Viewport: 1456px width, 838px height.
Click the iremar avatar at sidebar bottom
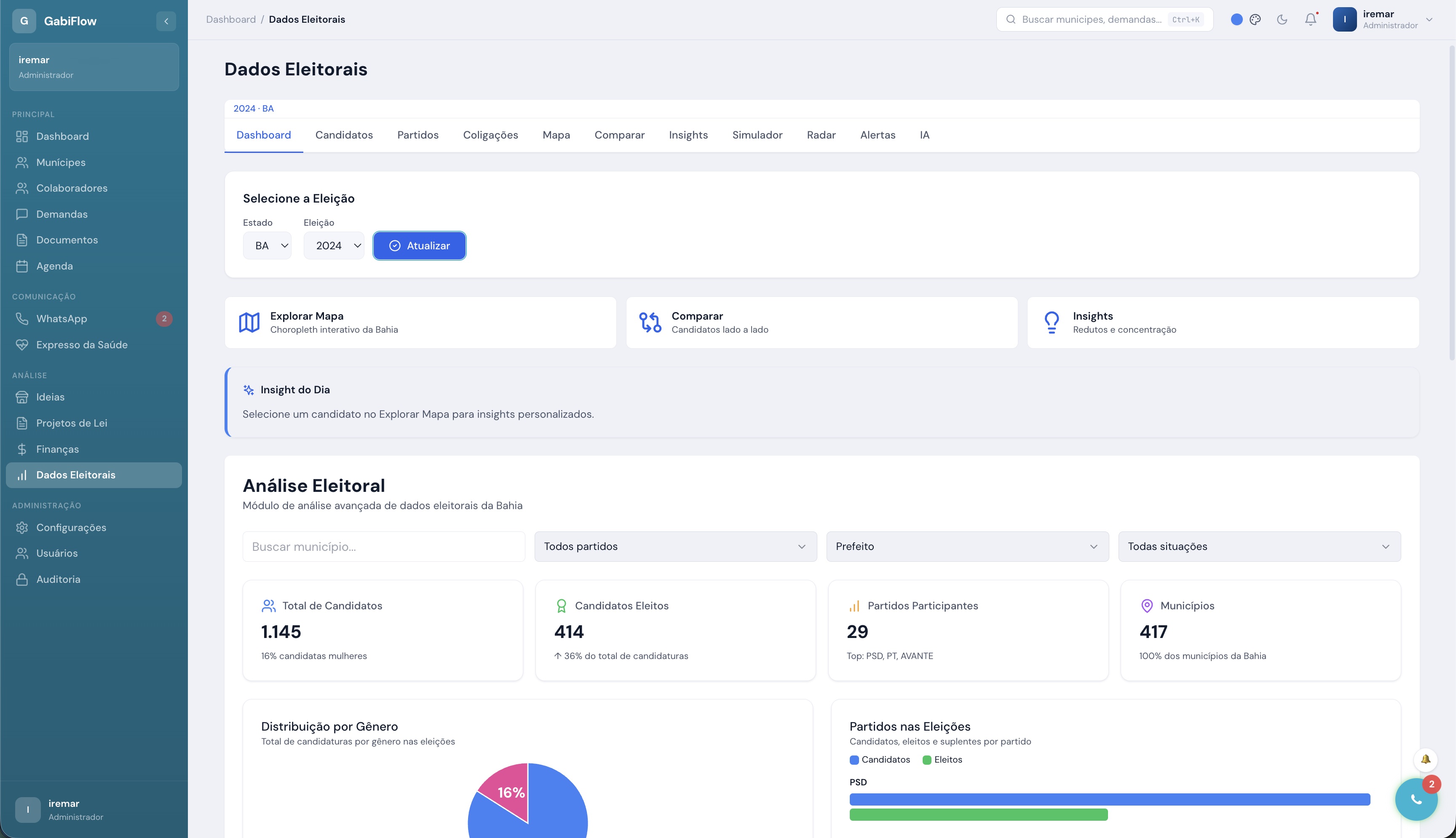click(x=28, y=810)
